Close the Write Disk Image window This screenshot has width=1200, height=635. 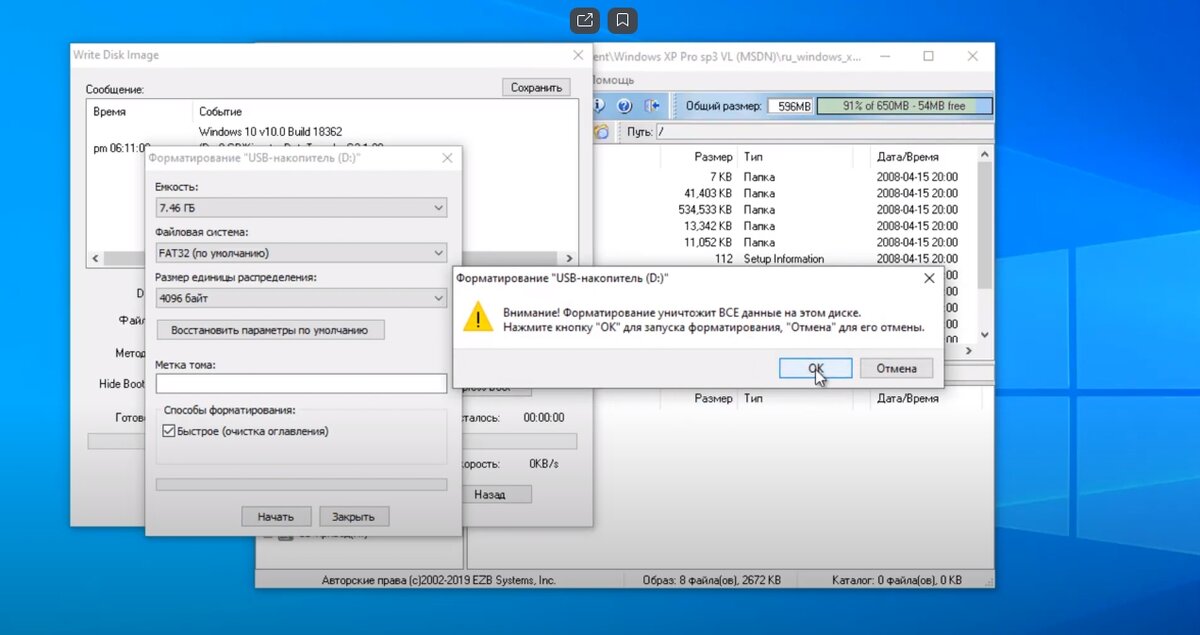pyautogui.click(x=578, y=56)
